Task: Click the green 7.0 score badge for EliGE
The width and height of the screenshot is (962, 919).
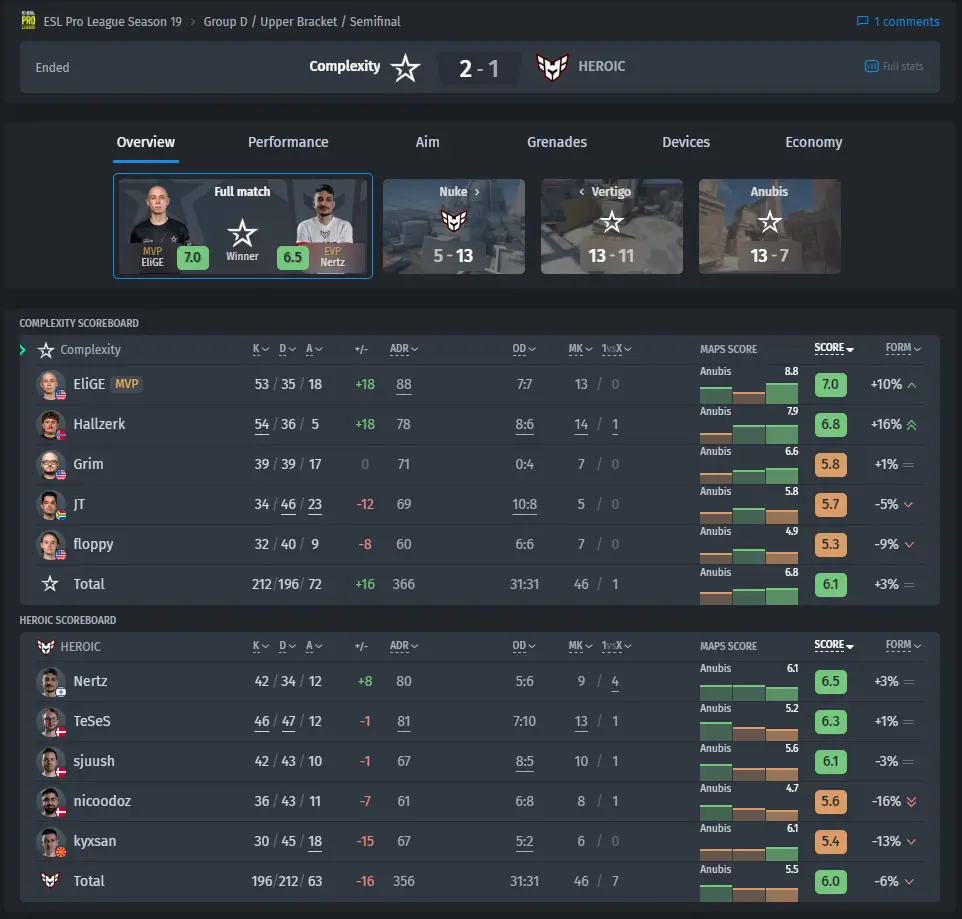Action: coord(831,385)
